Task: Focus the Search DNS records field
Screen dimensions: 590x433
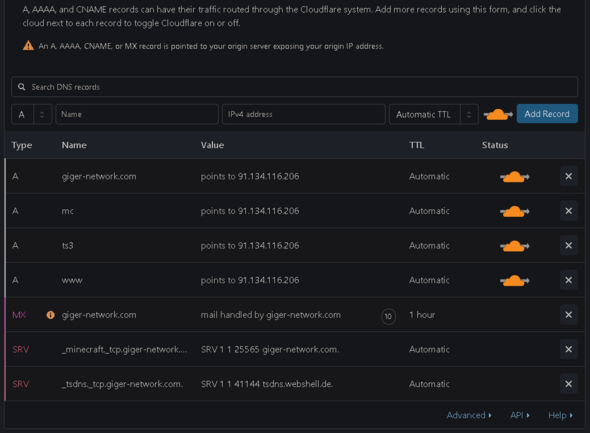Action: pos(295,87)
